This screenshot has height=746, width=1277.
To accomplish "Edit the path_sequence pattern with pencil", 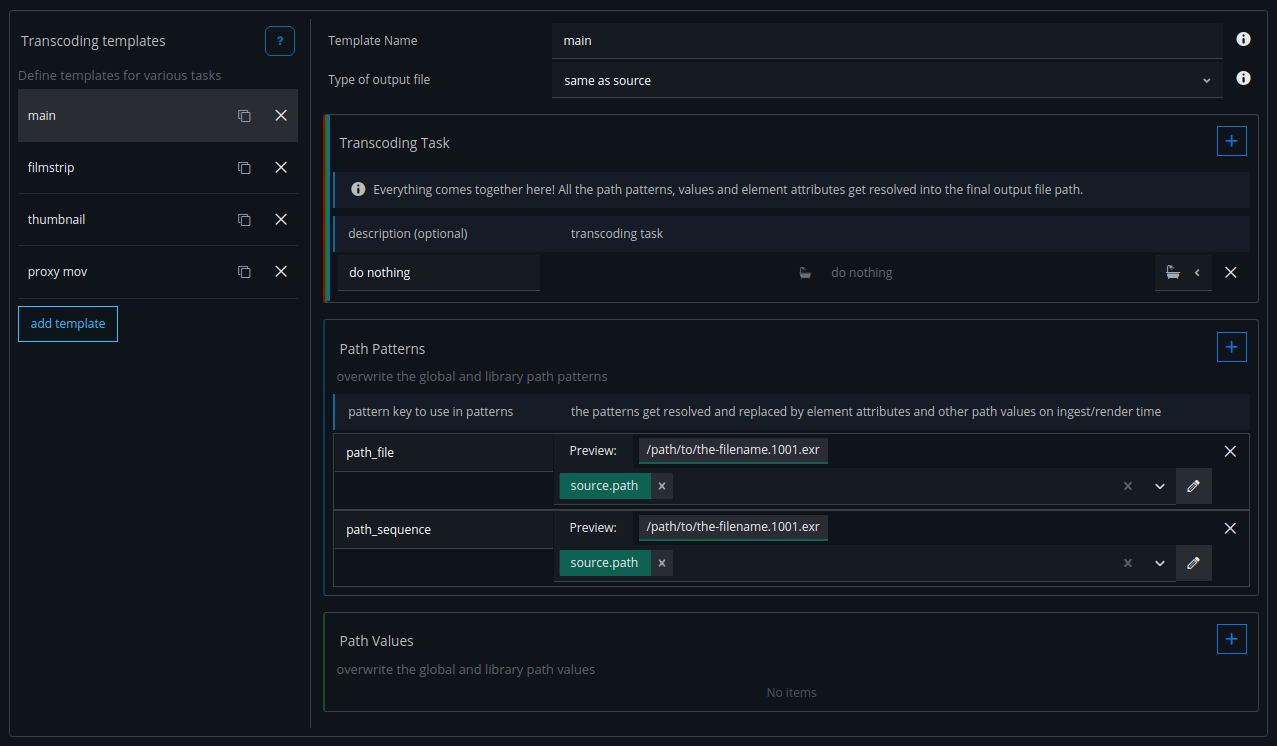I will click(x=1193, y=563).
